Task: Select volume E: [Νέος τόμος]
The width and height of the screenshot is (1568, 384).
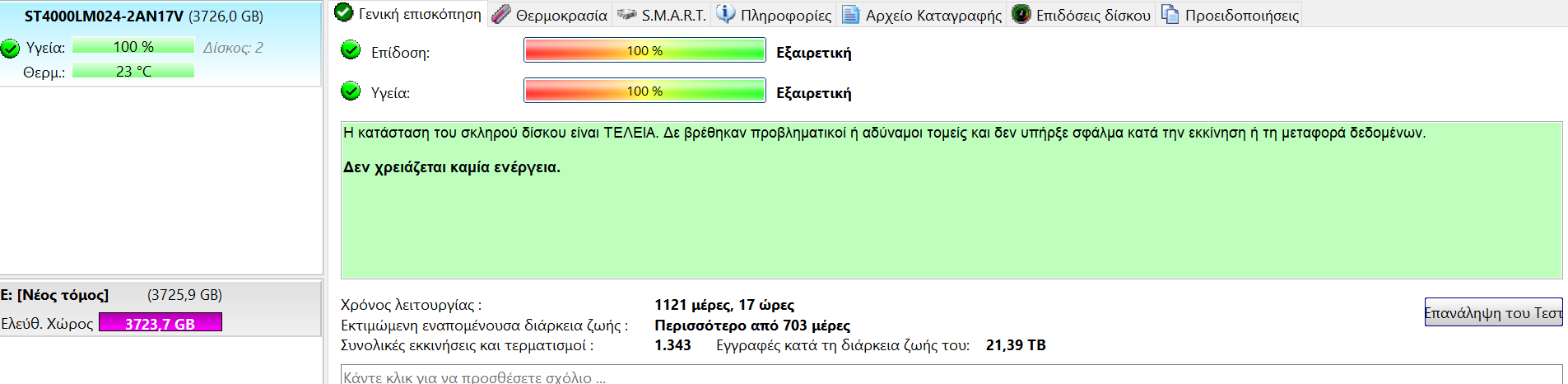Action: click(161, 308)
